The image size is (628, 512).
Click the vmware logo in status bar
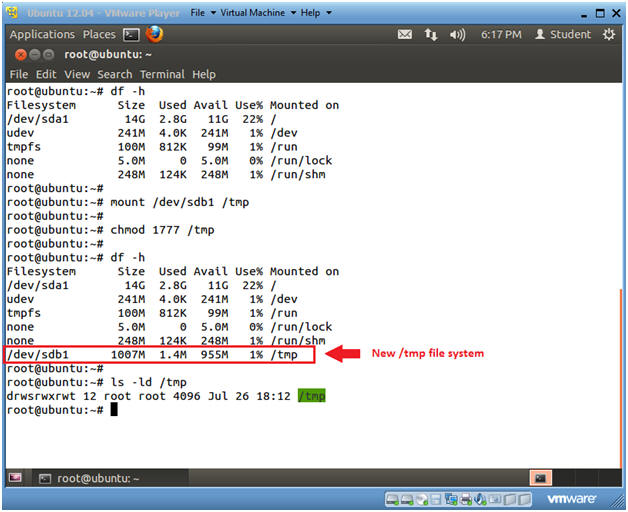(571, 499)
